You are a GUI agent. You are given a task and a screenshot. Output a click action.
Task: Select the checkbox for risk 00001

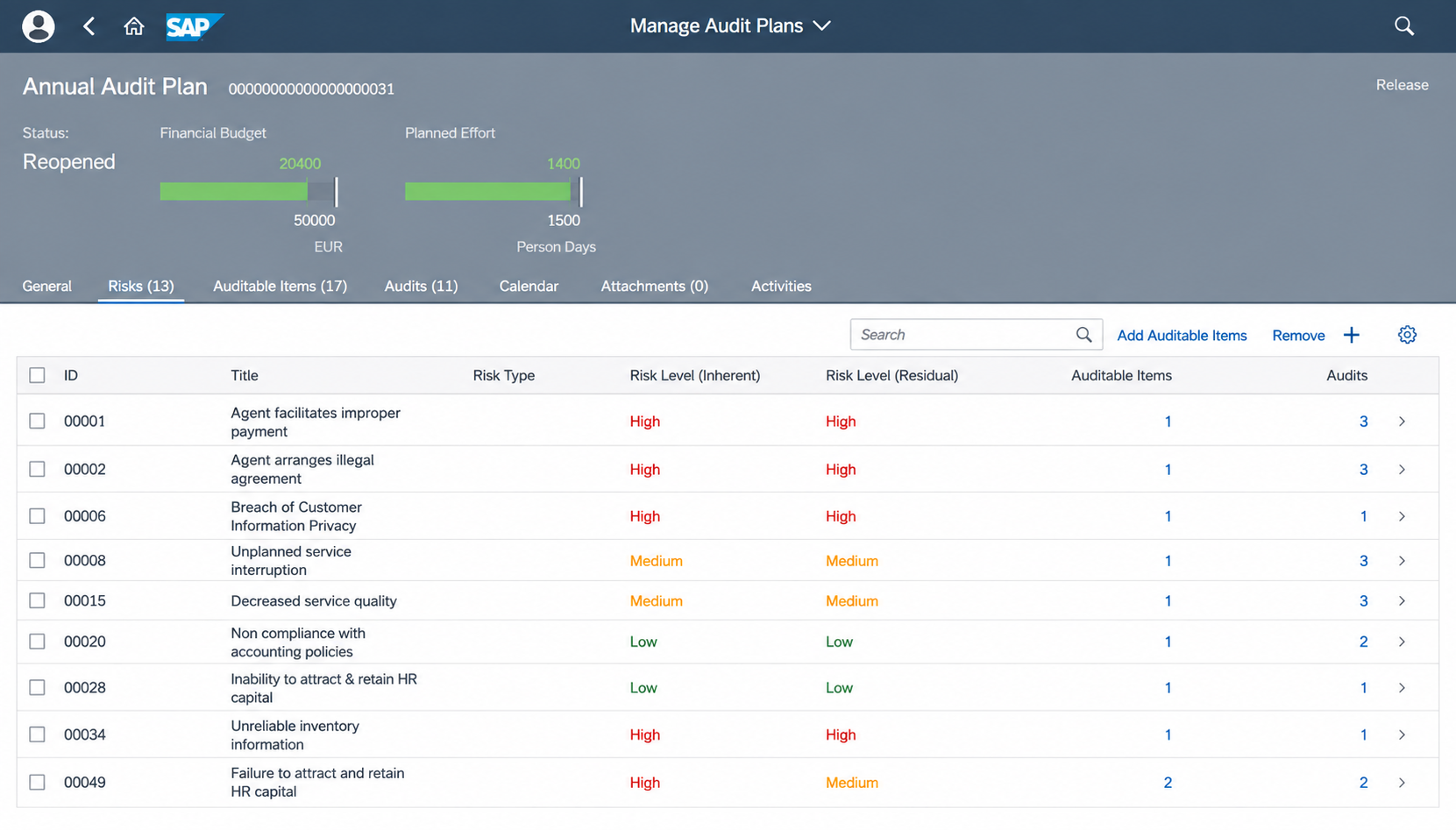pyautogui.click(x=37, y=421)
